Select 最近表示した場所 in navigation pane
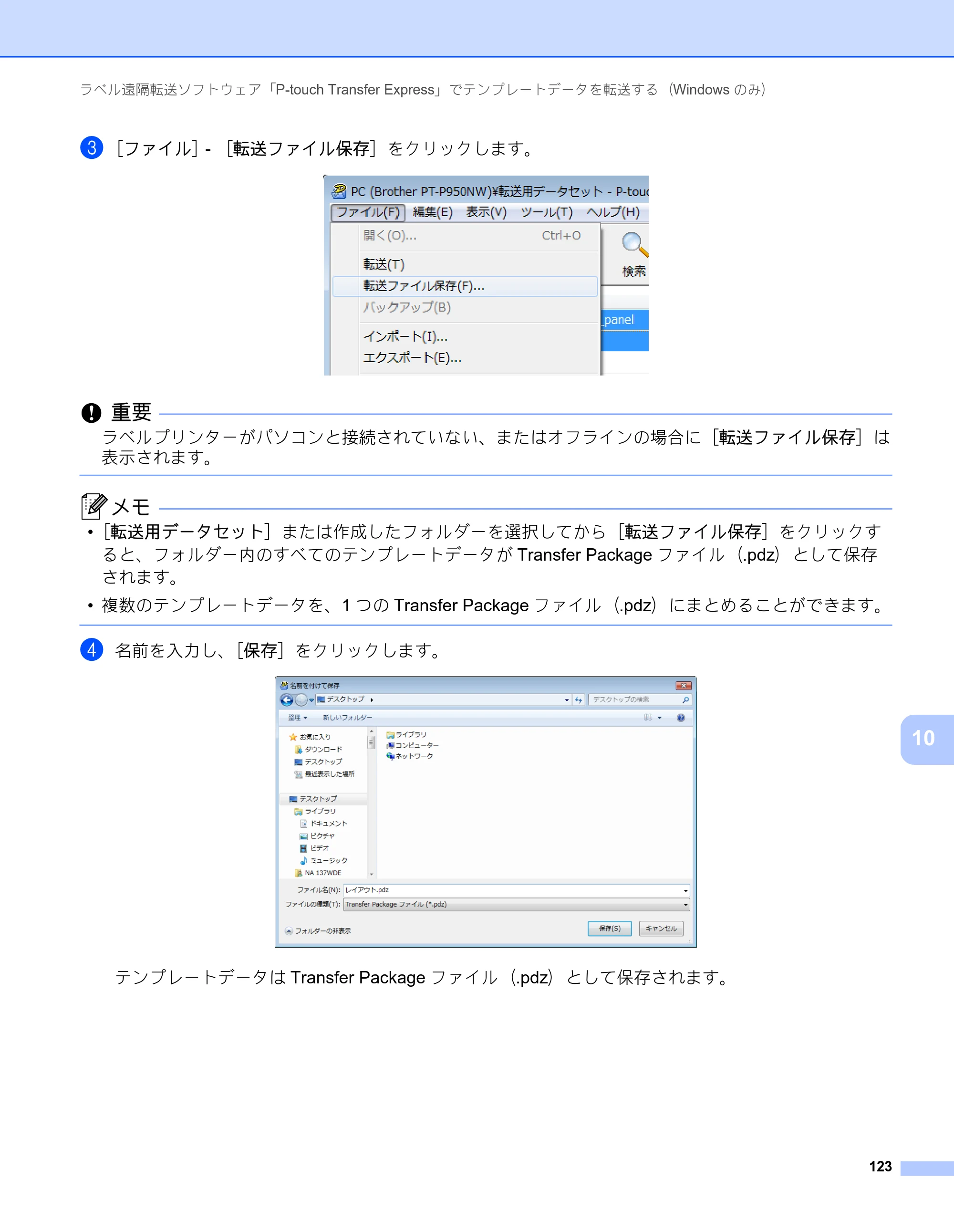This screenshot has height=1232, width=954. [324, 774]
